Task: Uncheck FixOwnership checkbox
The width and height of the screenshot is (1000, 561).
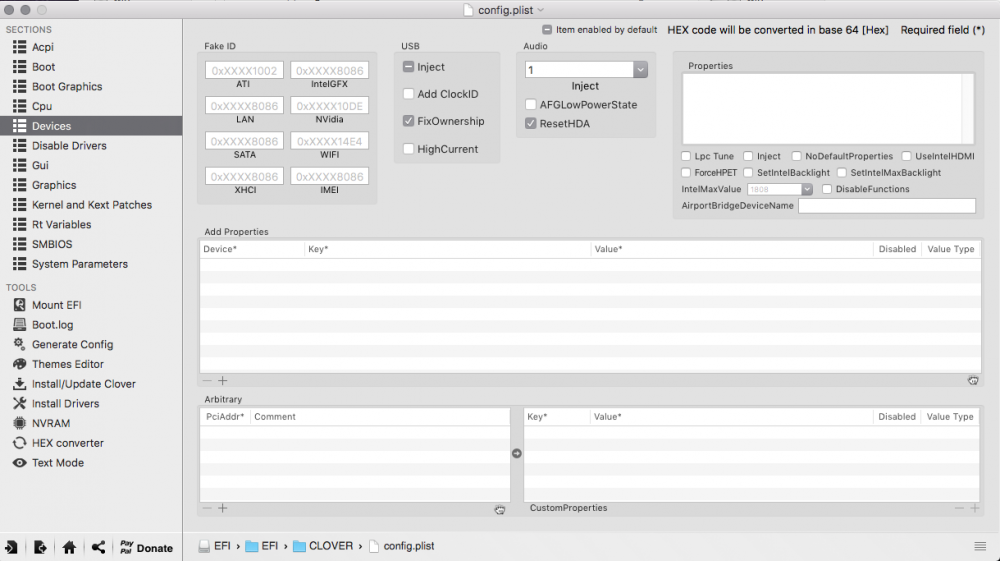Action: 408,120
